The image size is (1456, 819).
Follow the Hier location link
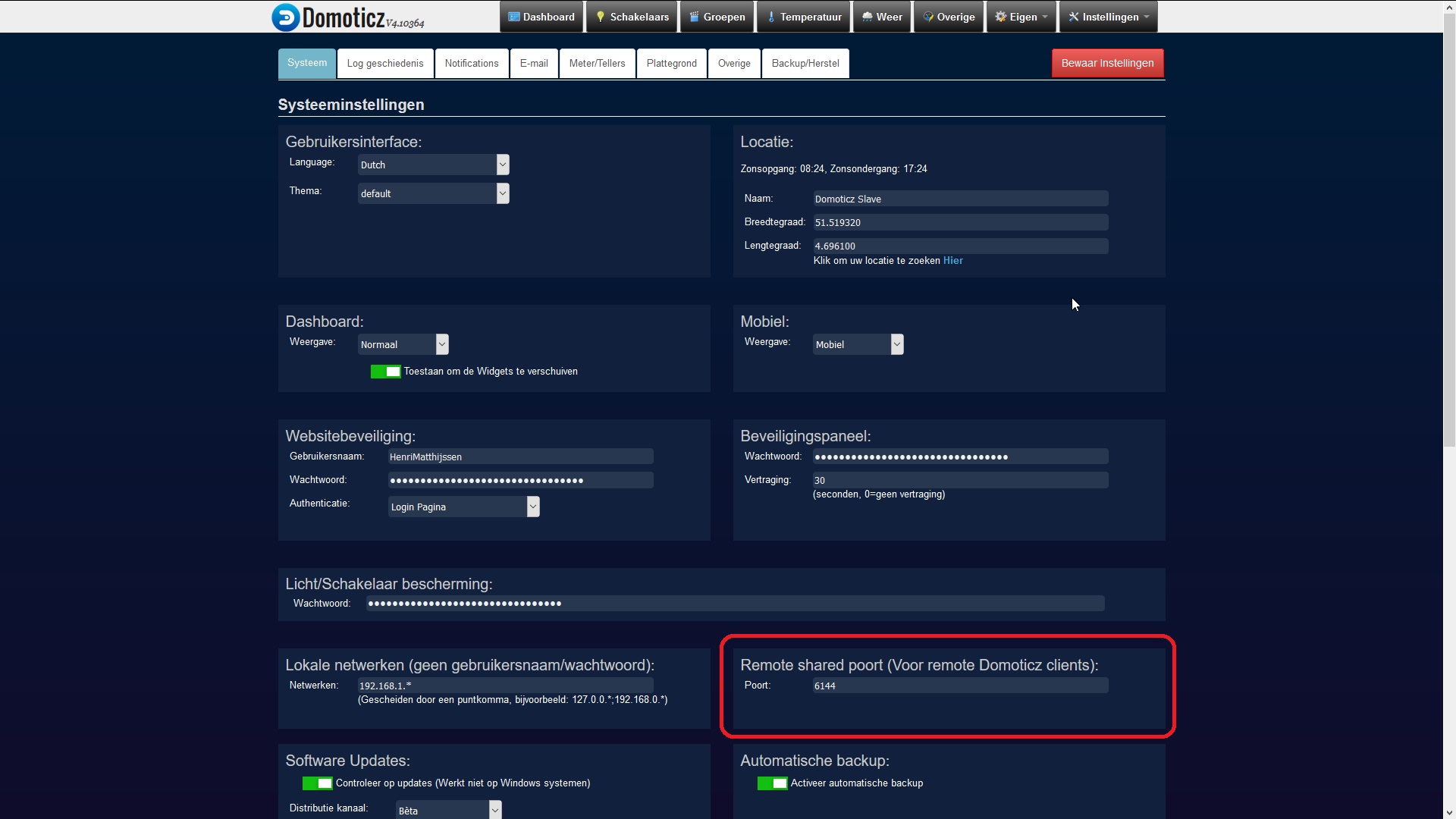pyautogui.click(x=952, y=261)
